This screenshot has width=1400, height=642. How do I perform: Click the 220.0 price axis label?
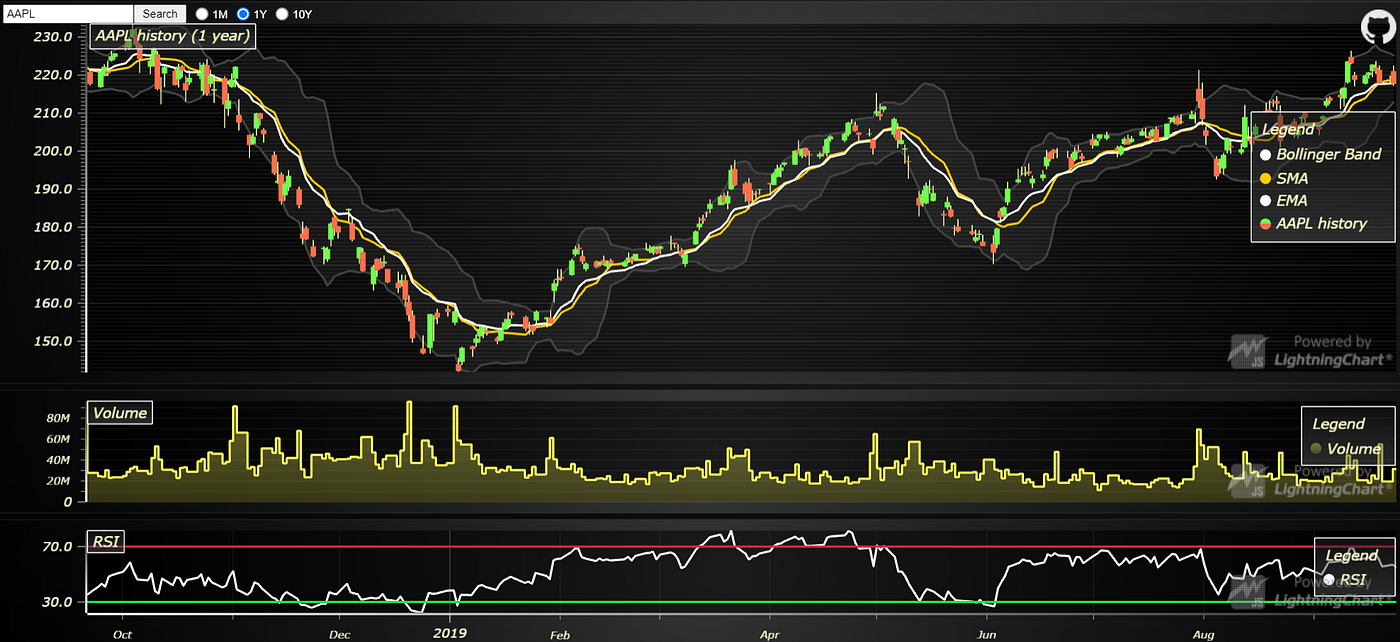(x=52, y=75)
